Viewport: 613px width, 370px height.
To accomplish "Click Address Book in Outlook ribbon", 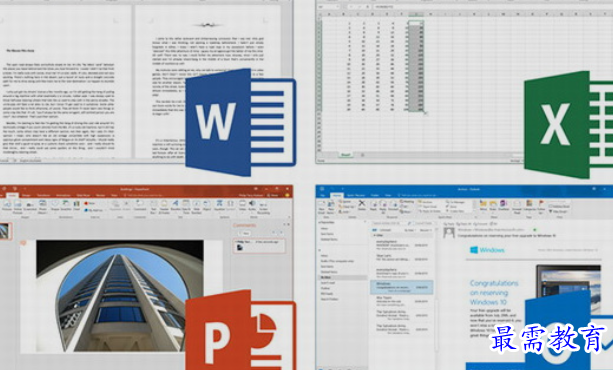I will point(559,206).
